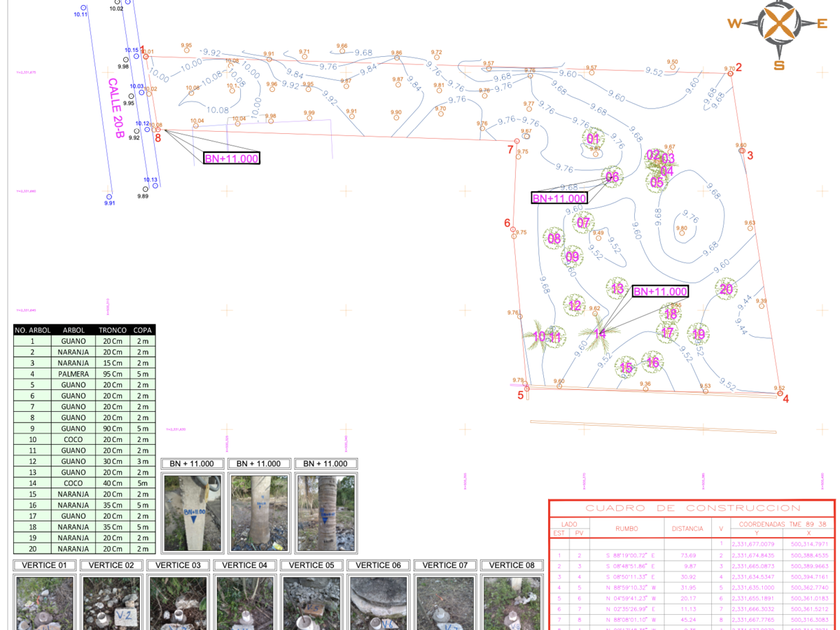Click red vertex number 7 on the boundary
The height and width of the screenshot is (630, 840).
click(x=510, y=149)
